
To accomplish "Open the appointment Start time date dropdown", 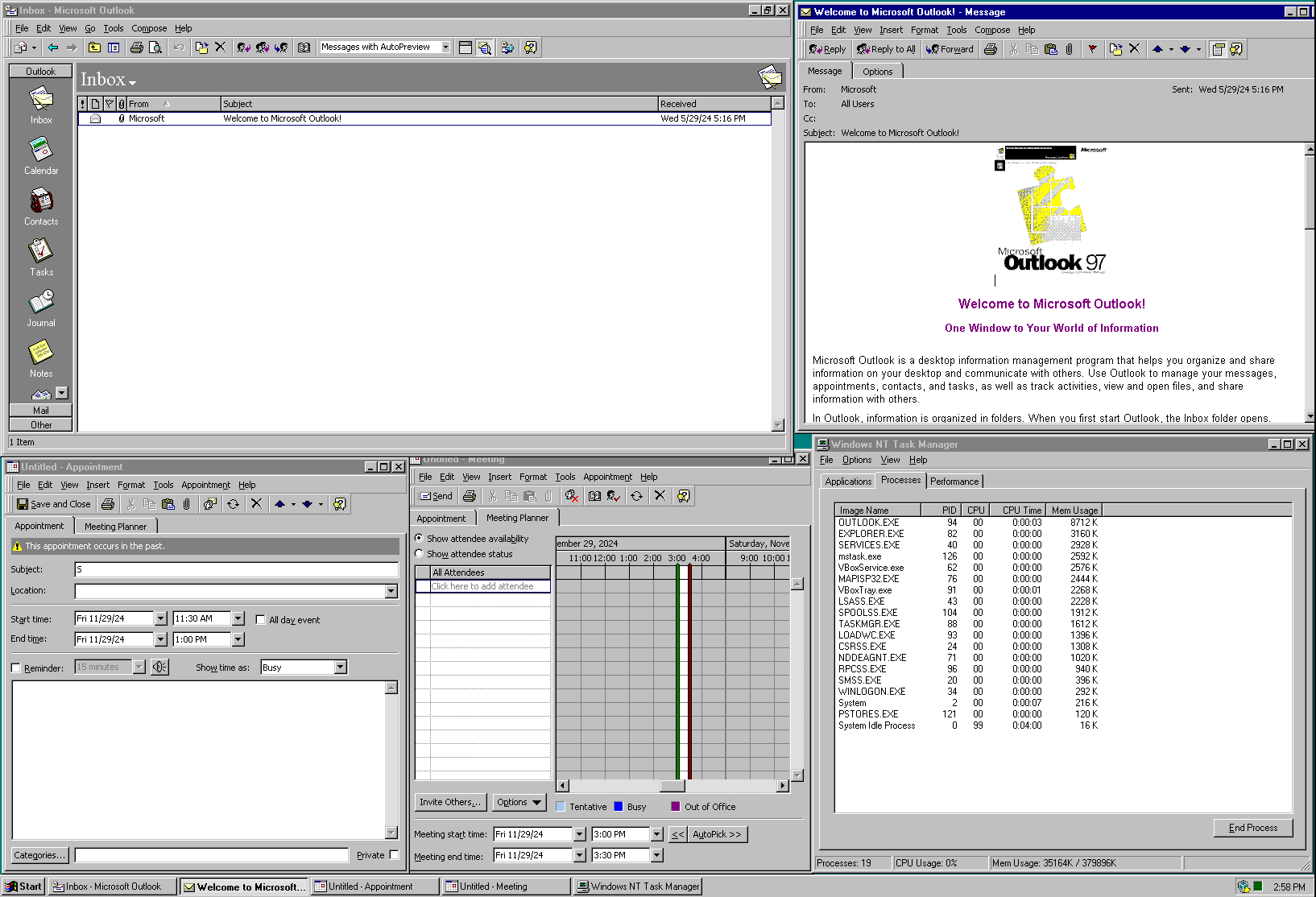I will coord(160,618).
